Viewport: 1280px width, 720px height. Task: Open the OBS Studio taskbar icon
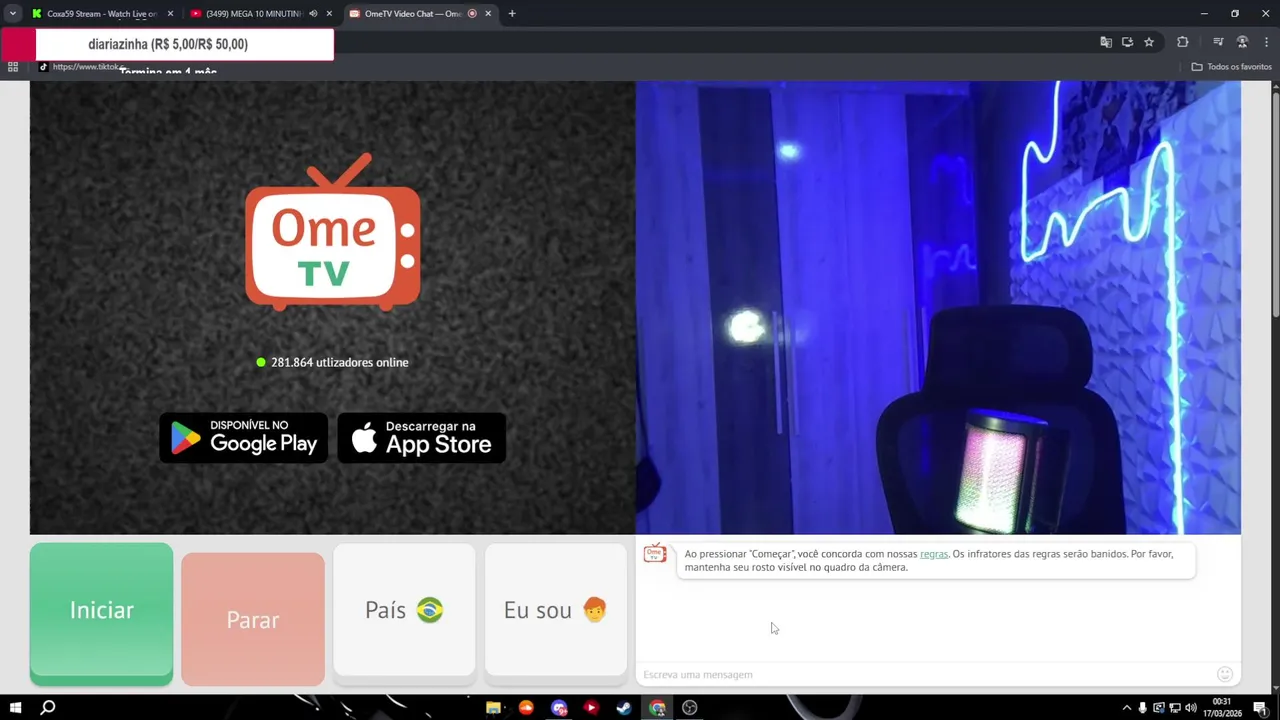pyautogui.click(x=689, y=708)
